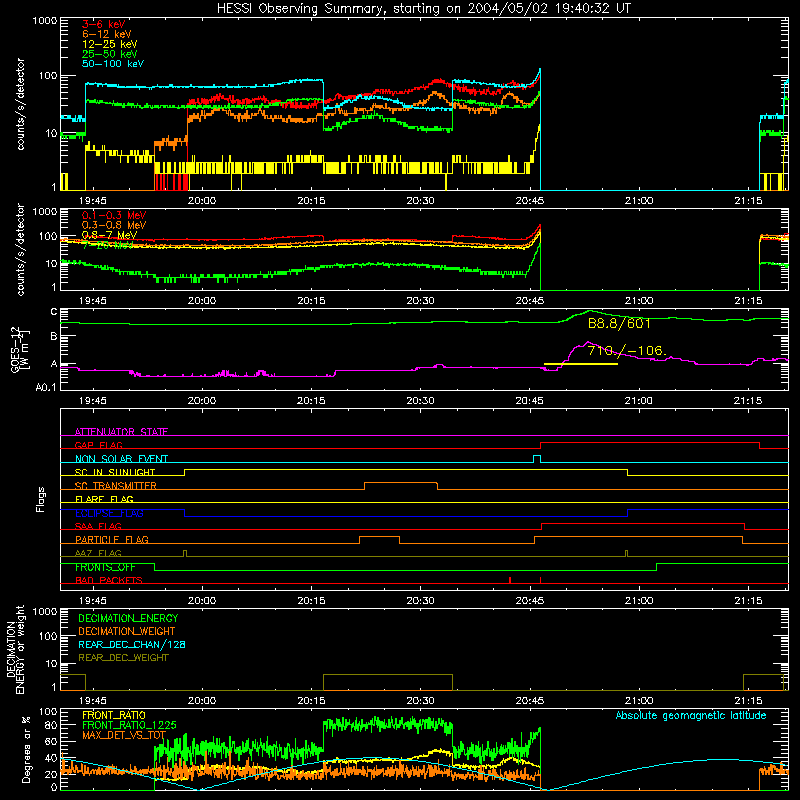Click the SC_IN_SUNLIGHT flag label

[115, 472]
